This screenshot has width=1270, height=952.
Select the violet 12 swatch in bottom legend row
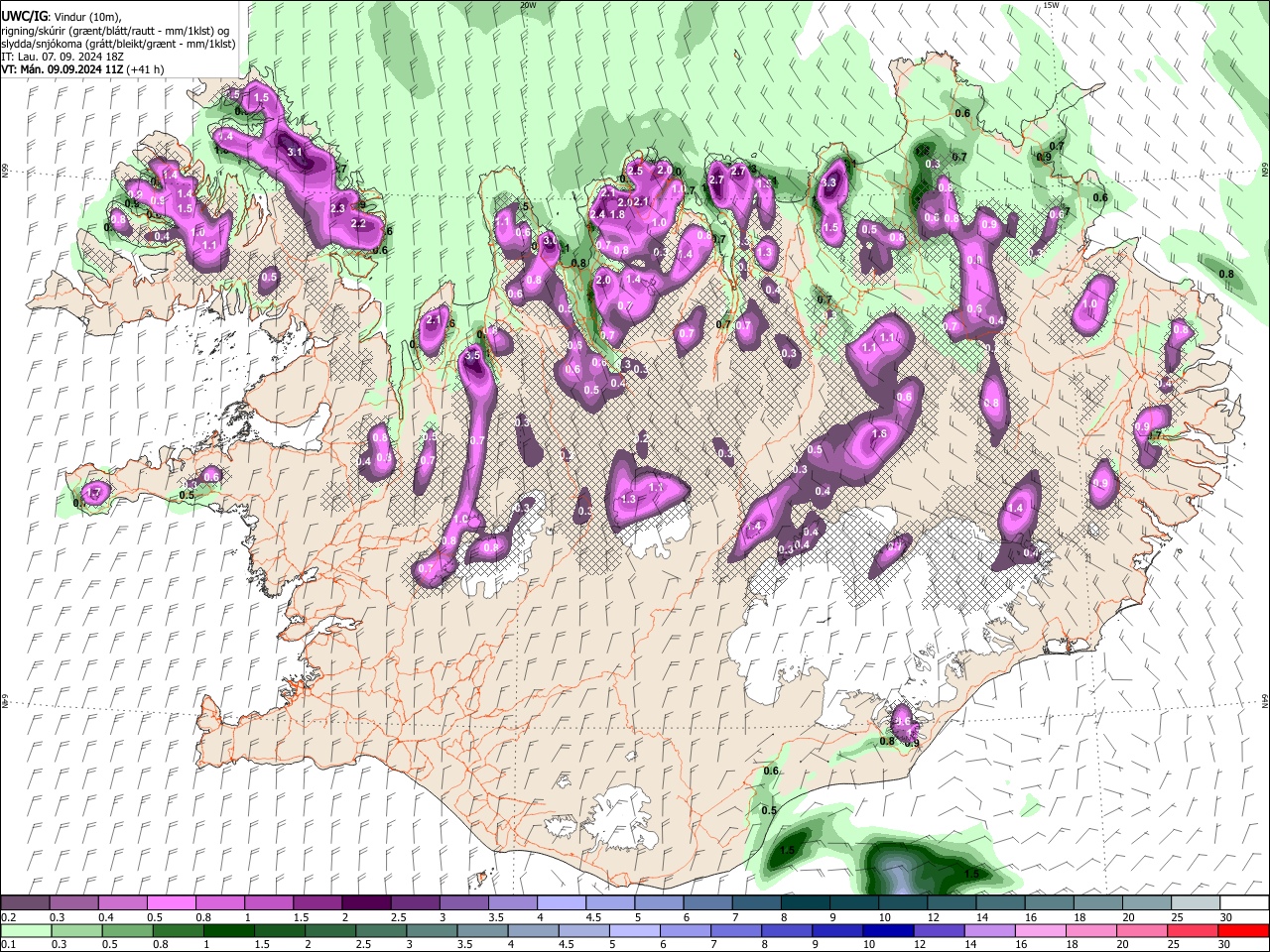[x=939, y=930]
